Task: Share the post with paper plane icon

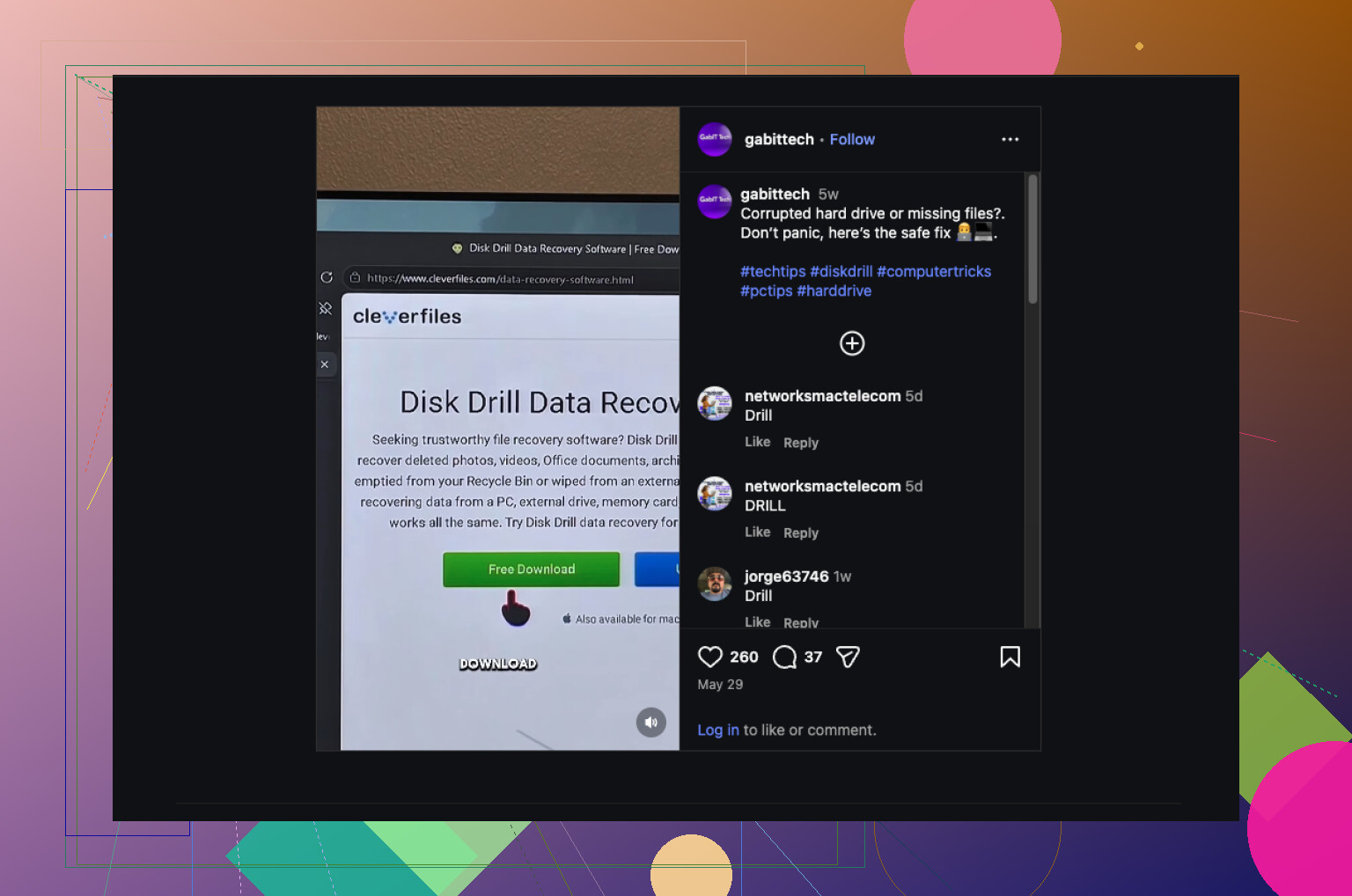Action: click(848, 657)
